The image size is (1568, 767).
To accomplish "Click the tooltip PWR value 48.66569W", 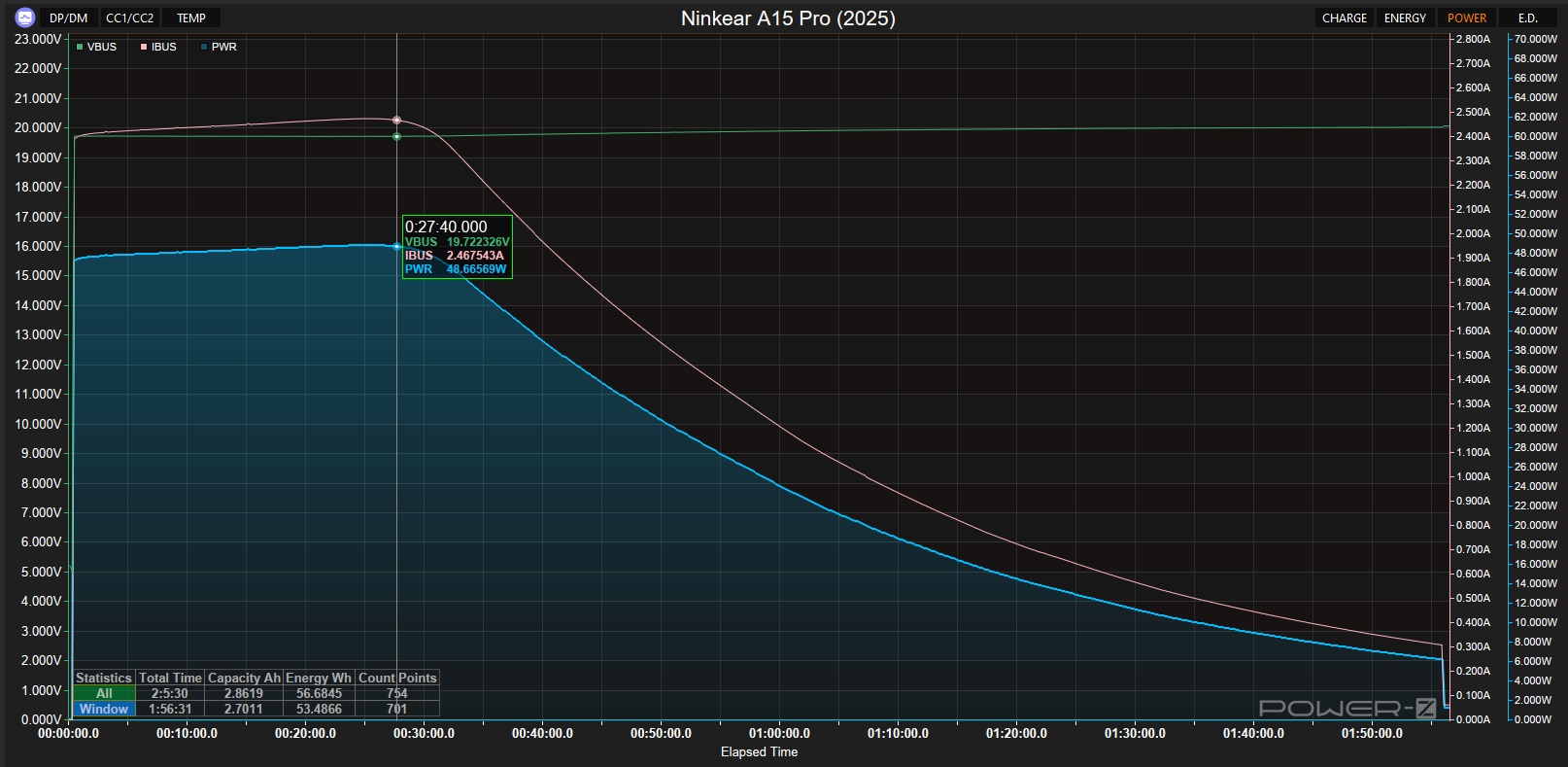I will (x=476, y=269).
